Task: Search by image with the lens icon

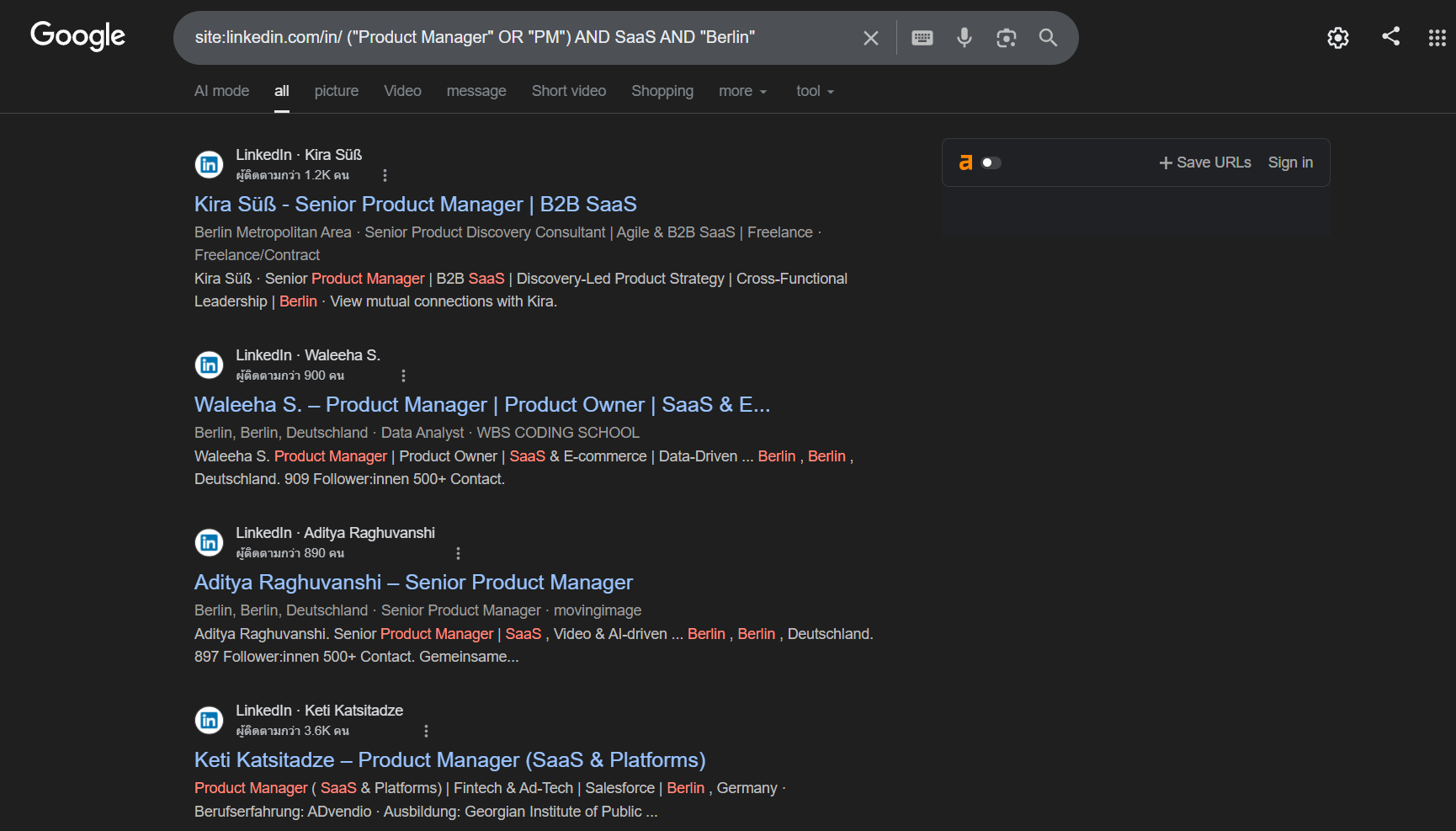Action: click(1007, 38)
